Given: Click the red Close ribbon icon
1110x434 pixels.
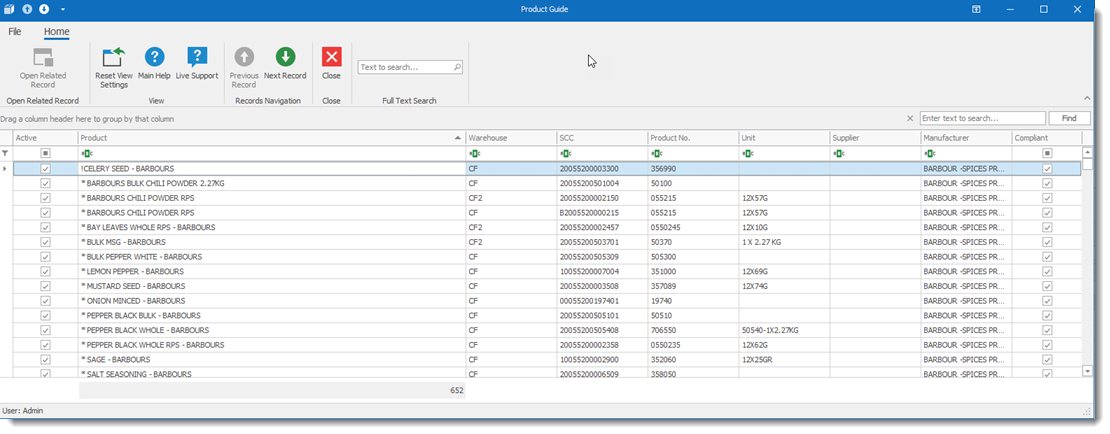Looking at the screenshot, I should tap(331, 57).
